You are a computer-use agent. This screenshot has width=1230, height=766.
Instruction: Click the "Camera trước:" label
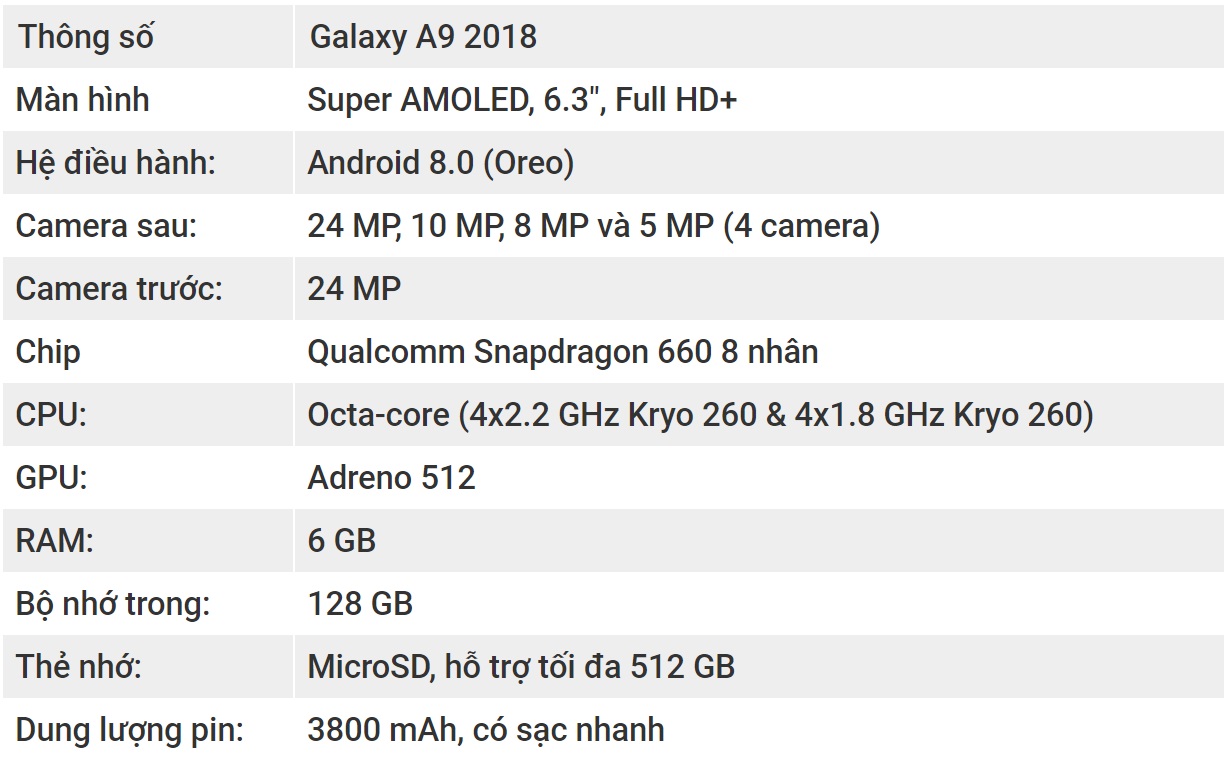(119, 289)
